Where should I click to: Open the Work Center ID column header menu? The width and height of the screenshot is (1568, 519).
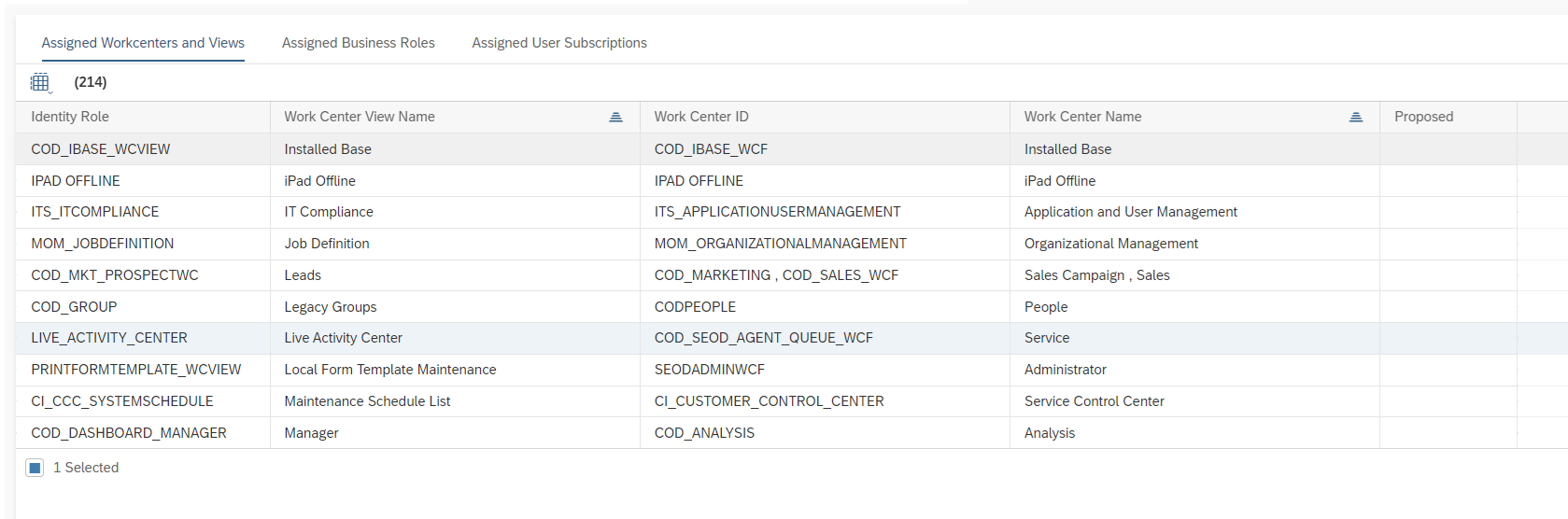click(700, 117)
